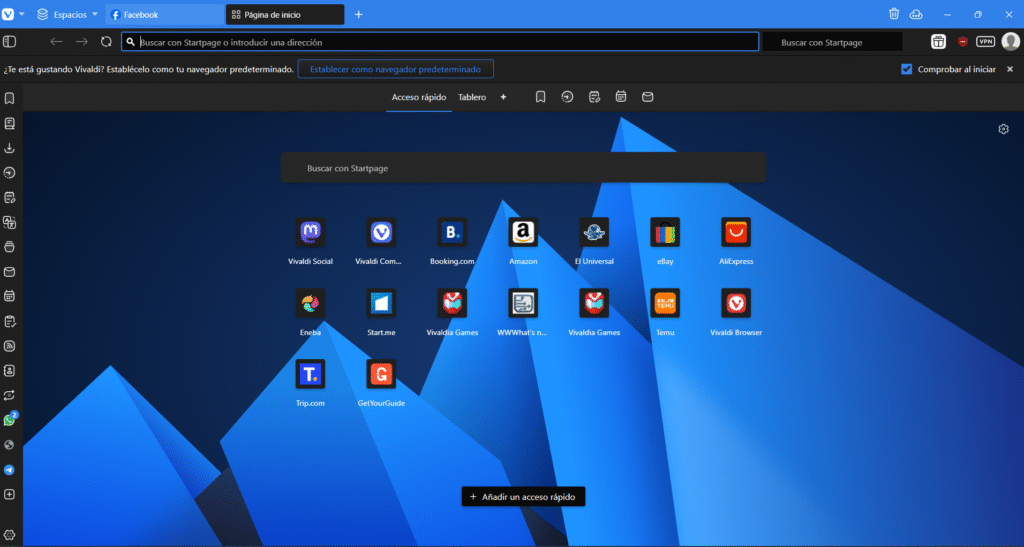Open the ad blocker shield icon
The image size is (1024, 547).
pyautogui.click(x=963, y=42)
